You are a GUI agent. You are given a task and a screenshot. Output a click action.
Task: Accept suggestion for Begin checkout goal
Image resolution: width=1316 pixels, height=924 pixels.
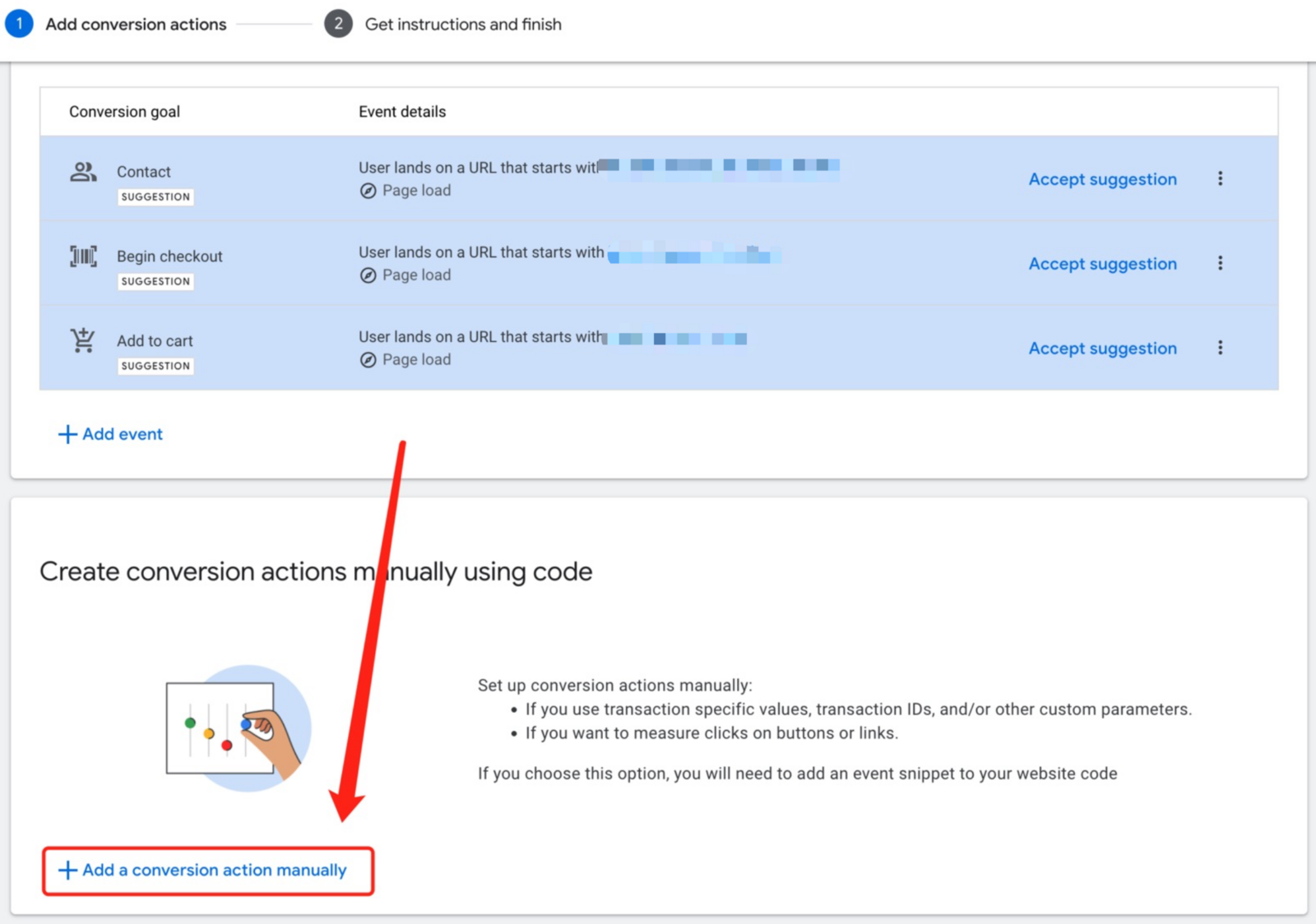[x=1102, y=264]
